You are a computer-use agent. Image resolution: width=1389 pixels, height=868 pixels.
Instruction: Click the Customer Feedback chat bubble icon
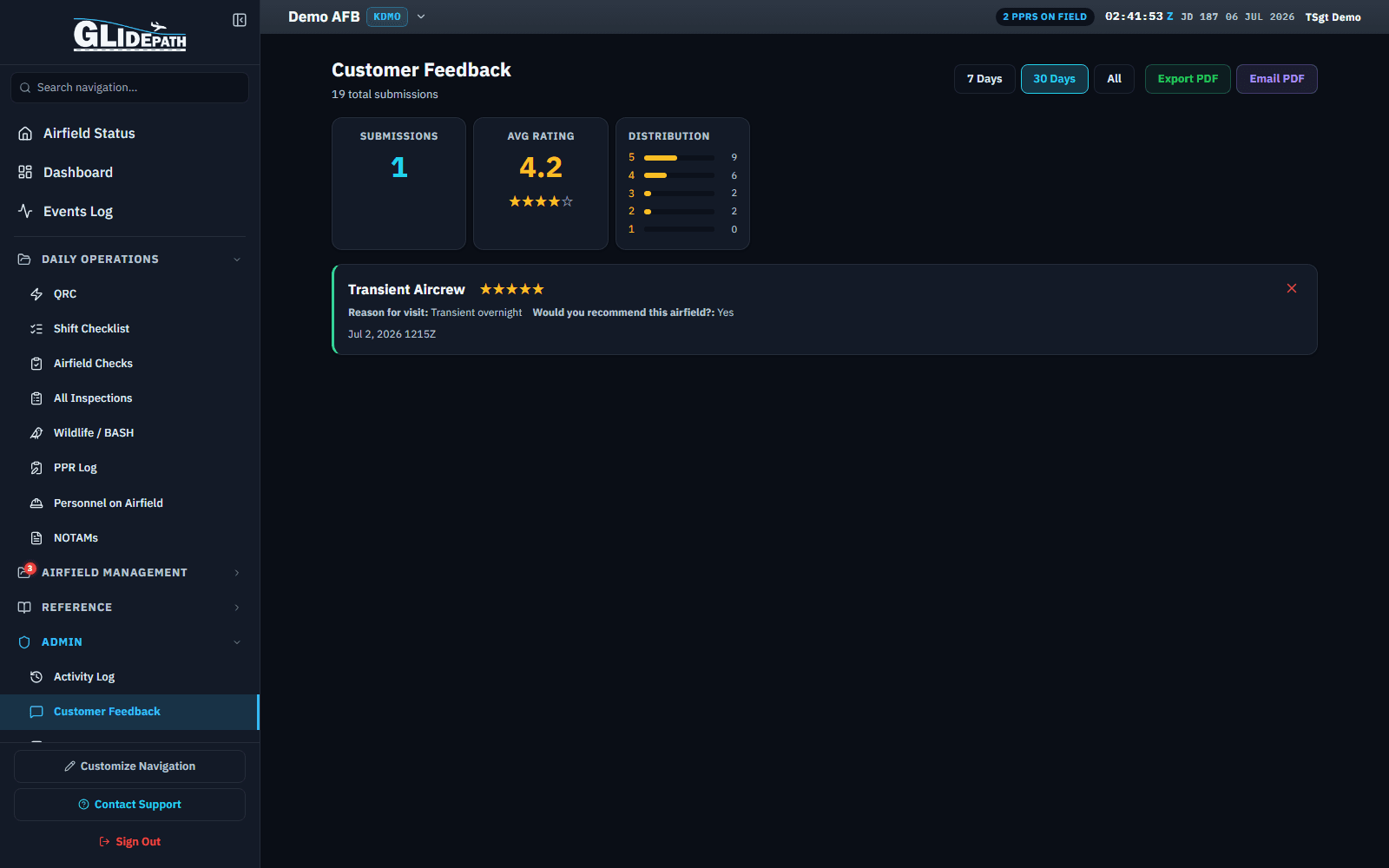[36, 712]
